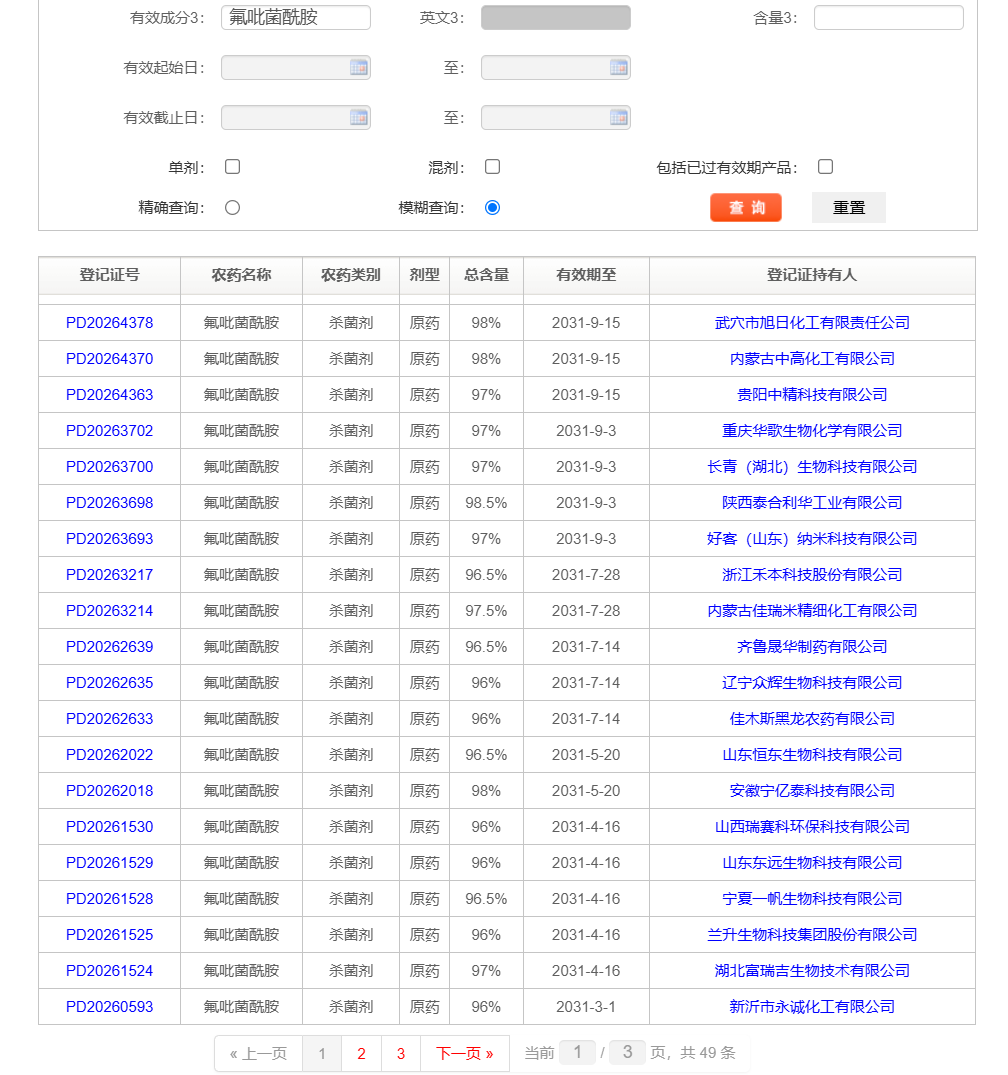Open registration PD20261525
1008x1075 pixels.
(x=110, y=934)
